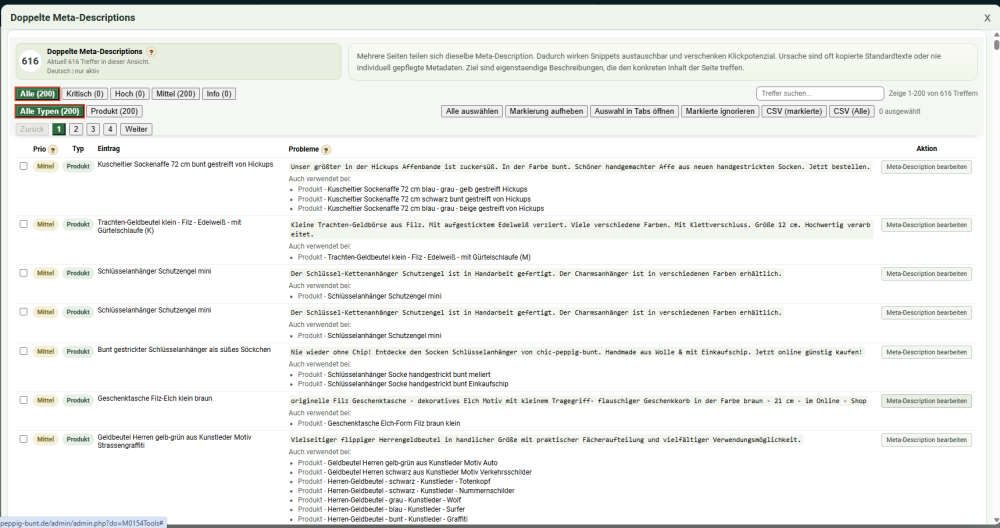Image resolution: width=1000 pixels, height=528 pixels.
Task: Edit meta description for Geldbeutel Herren gelb-grün
Action: coord(926,439)
